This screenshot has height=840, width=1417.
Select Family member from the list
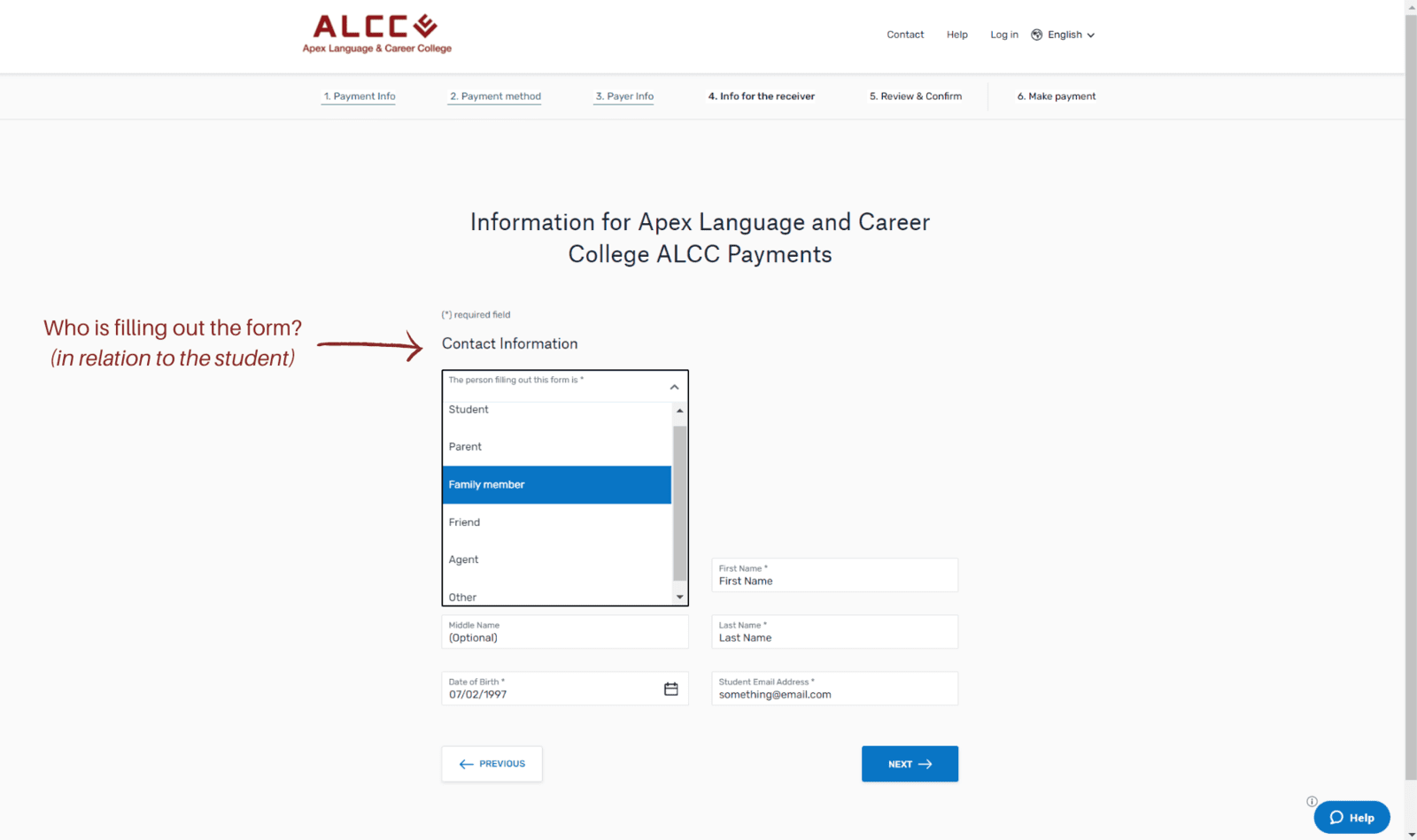[557, 485]
